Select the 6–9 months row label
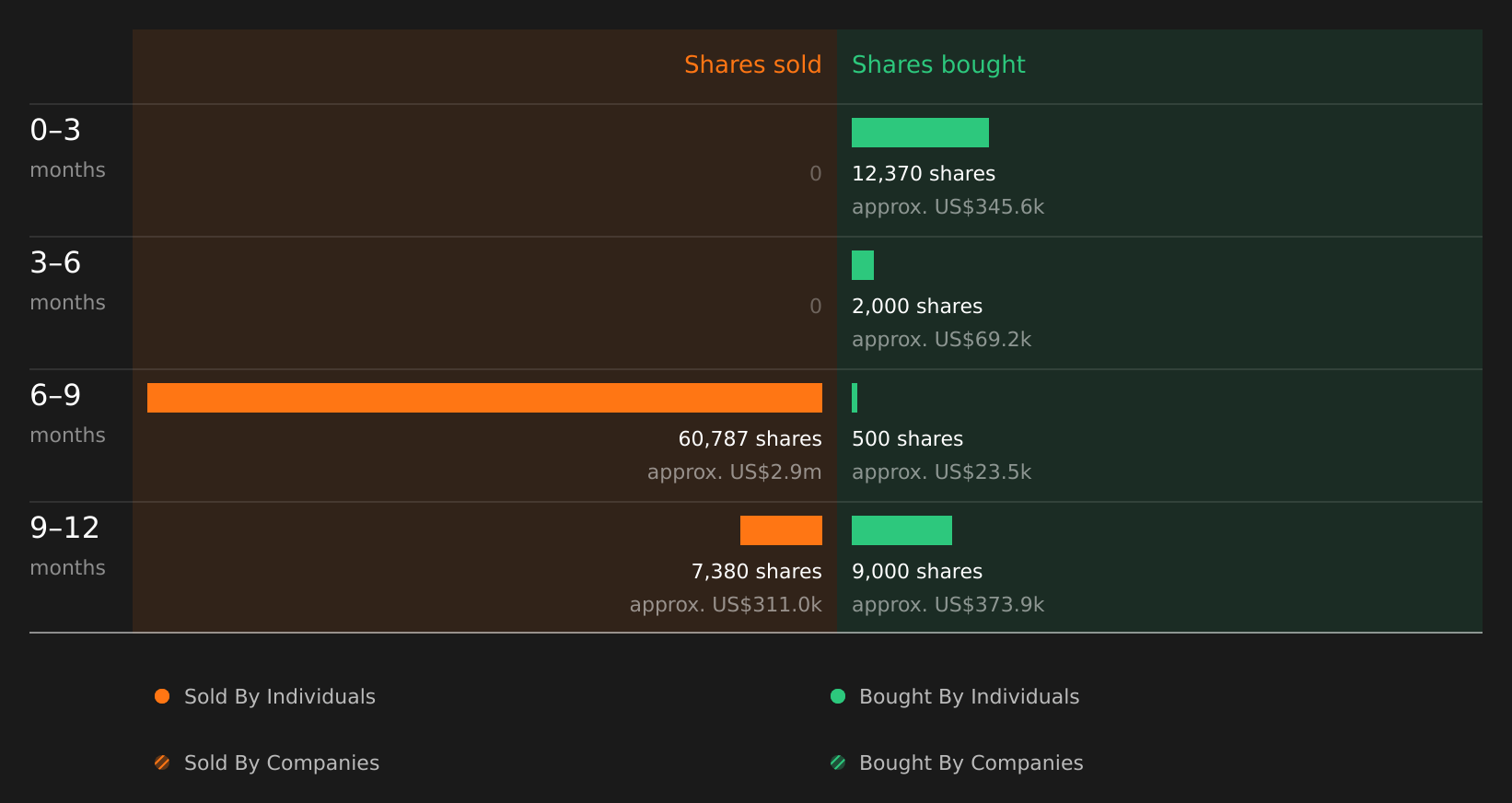Viewport: 1512px width, 803px height. [x=67, y=413]
